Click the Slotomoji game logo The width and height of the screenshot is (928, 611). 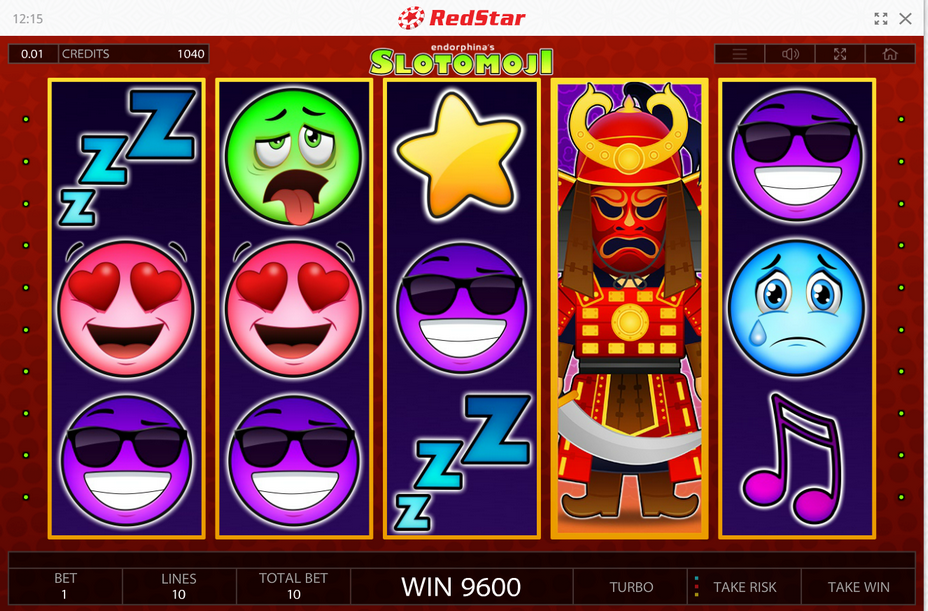pyautogui.click(x=462, y=60)
